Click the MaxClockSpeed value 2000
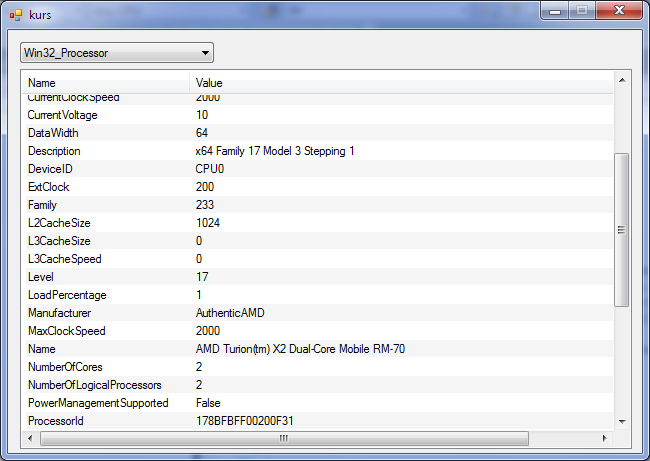650x461 pixels. tap(208, 331)
